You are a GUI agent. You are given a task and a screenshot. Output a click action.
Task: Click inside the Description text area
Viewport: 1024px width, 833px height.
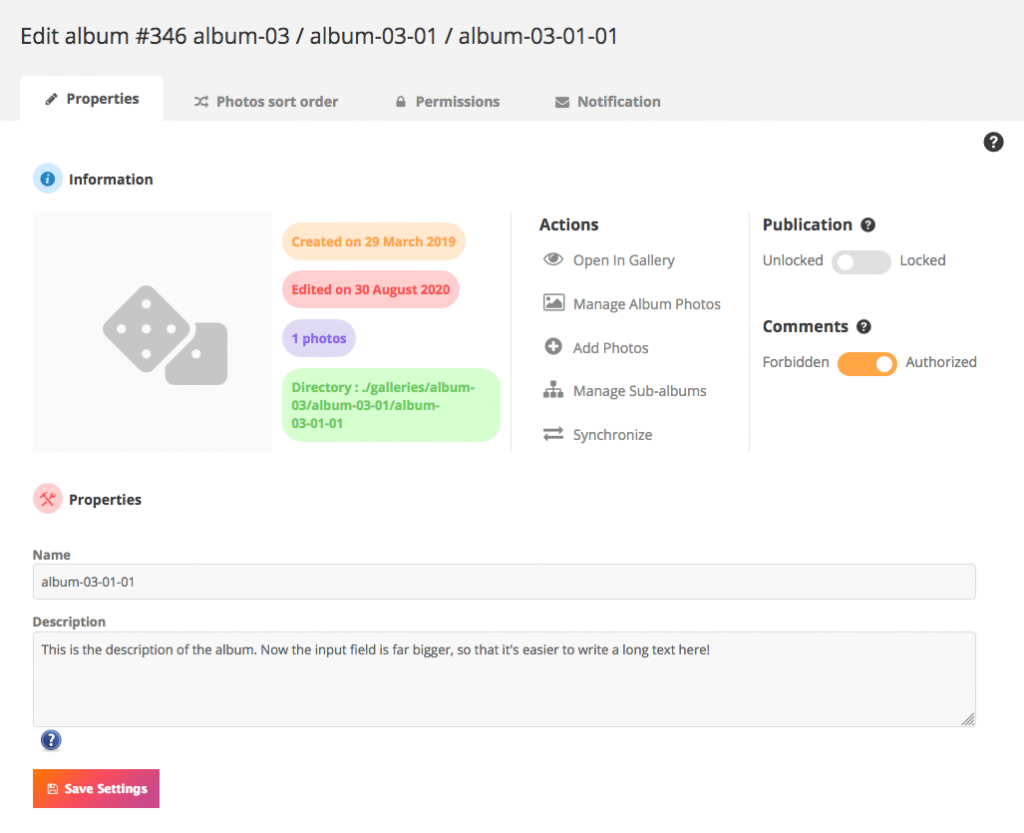click(x=504, y=679)
